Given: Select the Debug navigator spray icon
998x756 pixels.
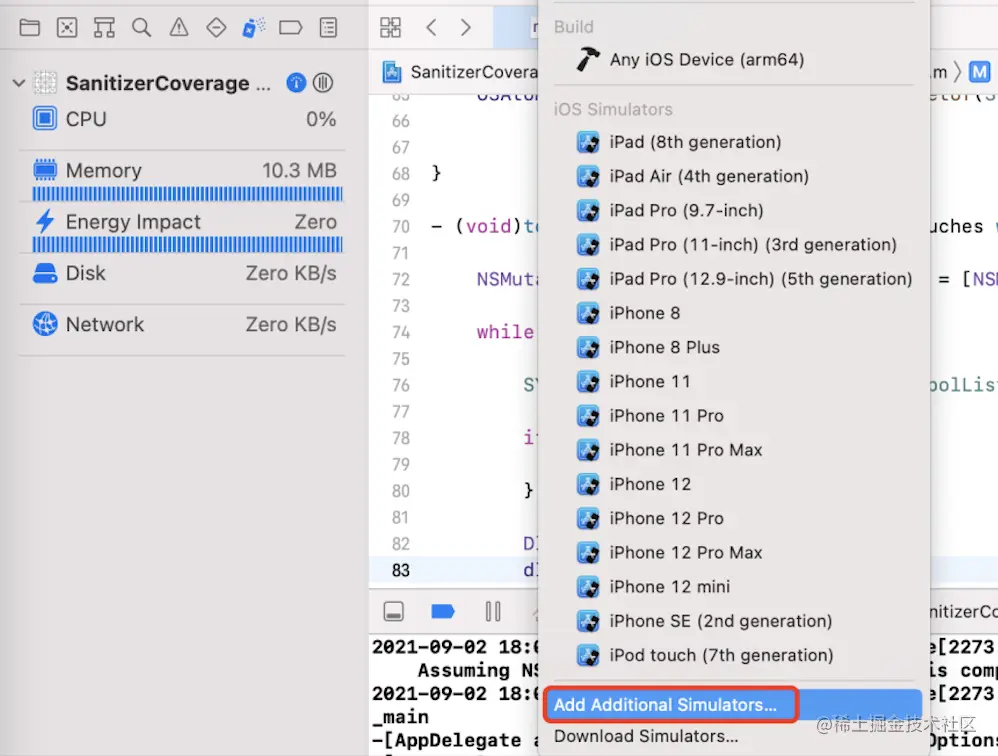Looking at the screenshot, I should tap(253, 27).
